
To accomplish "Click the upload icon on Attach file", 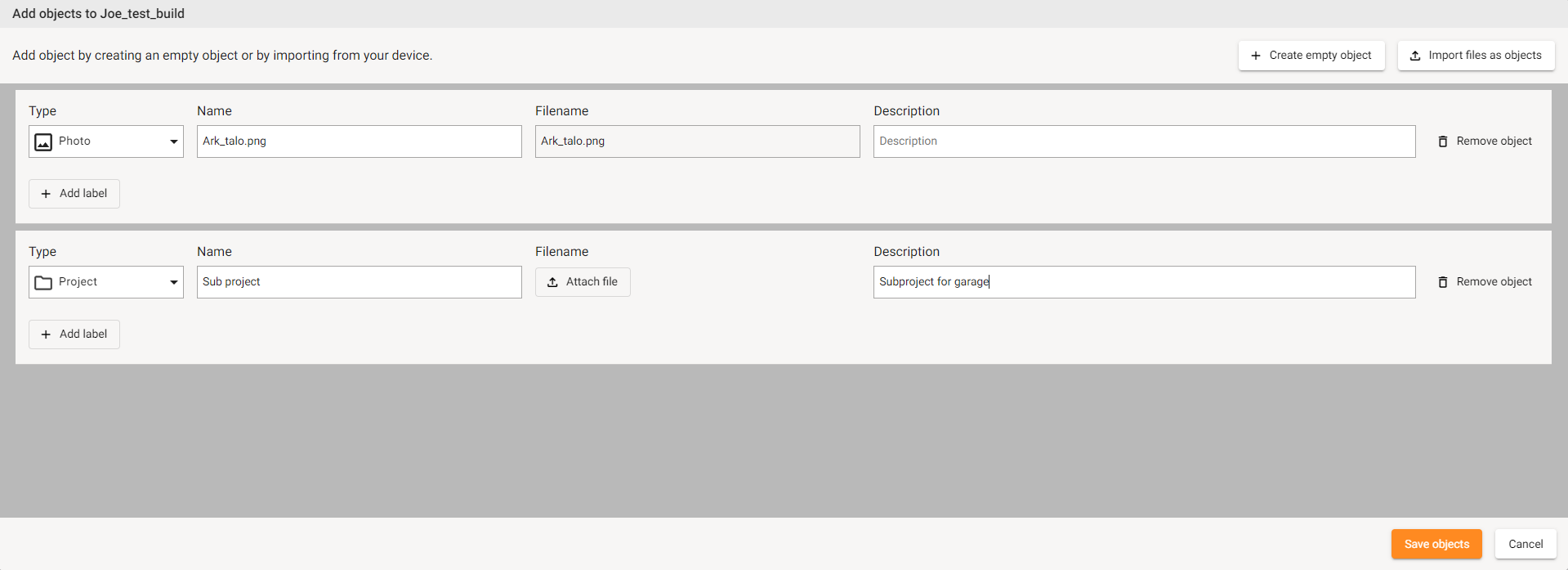I will [552, 282].
